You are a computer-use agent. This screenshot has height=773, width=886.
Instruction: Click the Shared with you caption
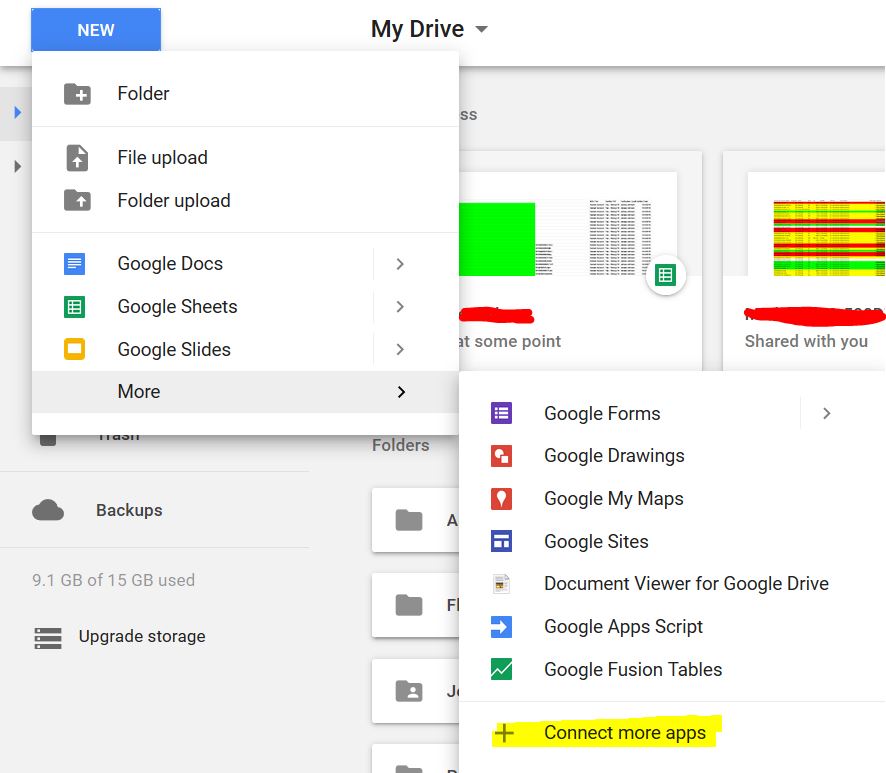[x=806, y=341]
